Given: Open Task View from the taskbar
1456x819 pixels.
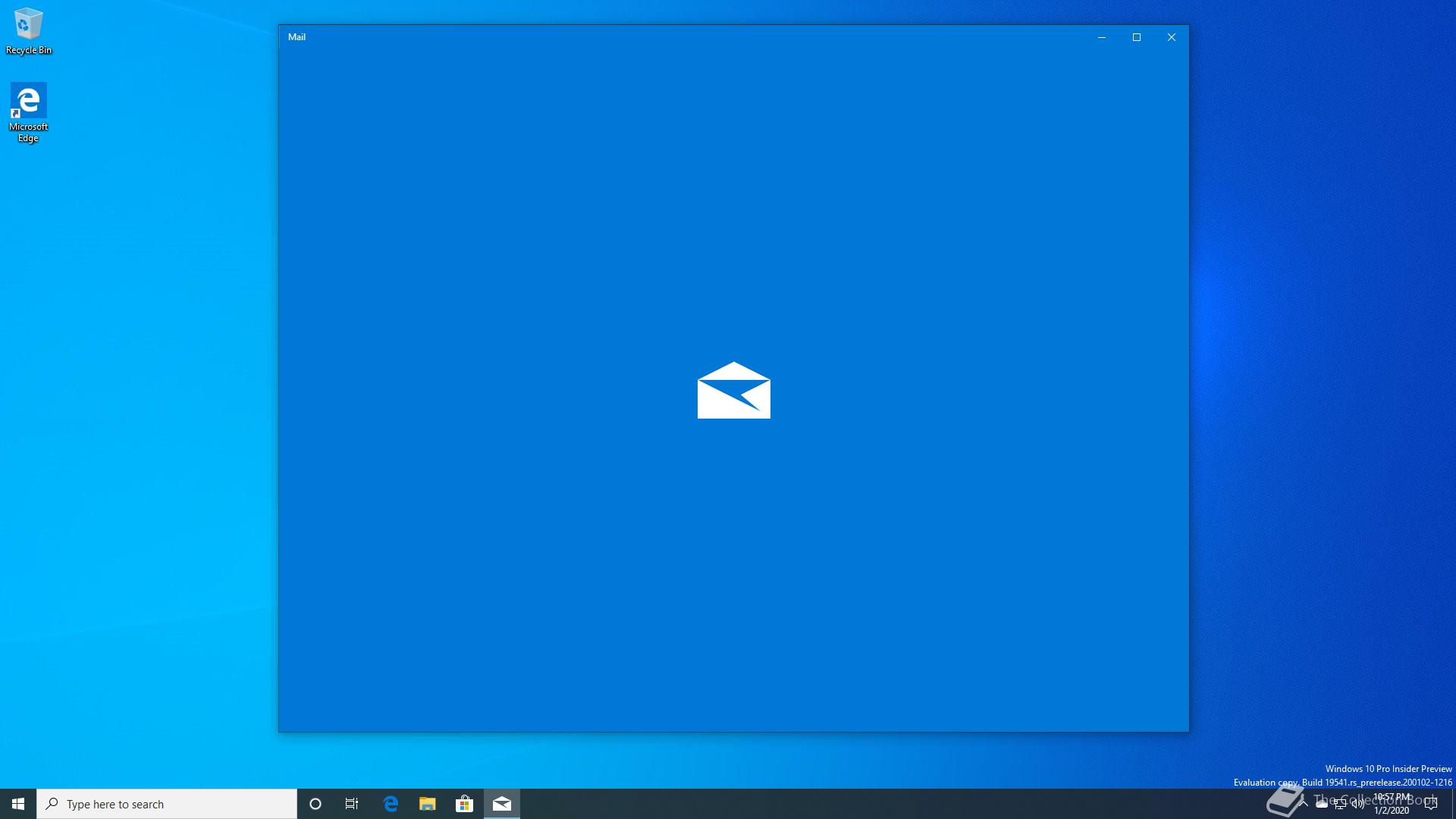Looking at the screenshot, I should [x=352, y=804].
